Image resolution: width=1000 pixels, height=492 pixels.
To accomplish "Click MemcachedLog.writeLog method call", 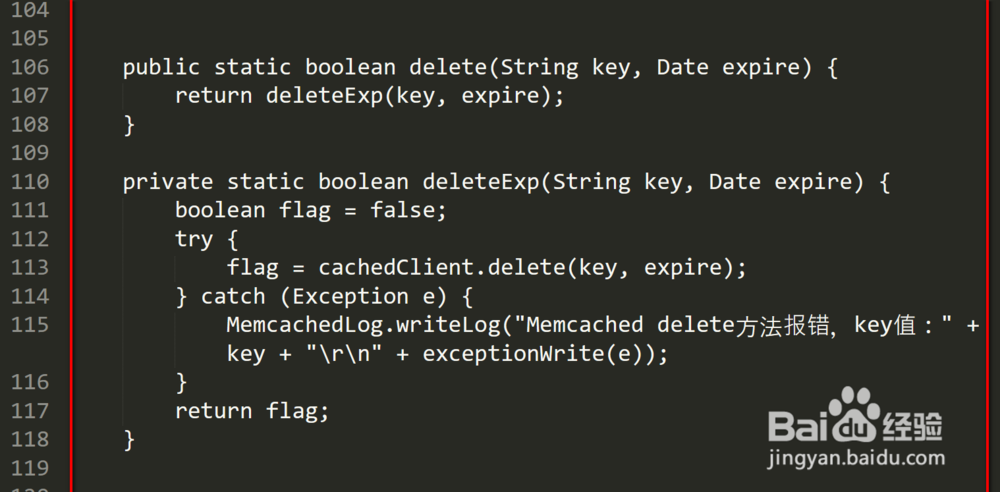I will coord(363,325).
